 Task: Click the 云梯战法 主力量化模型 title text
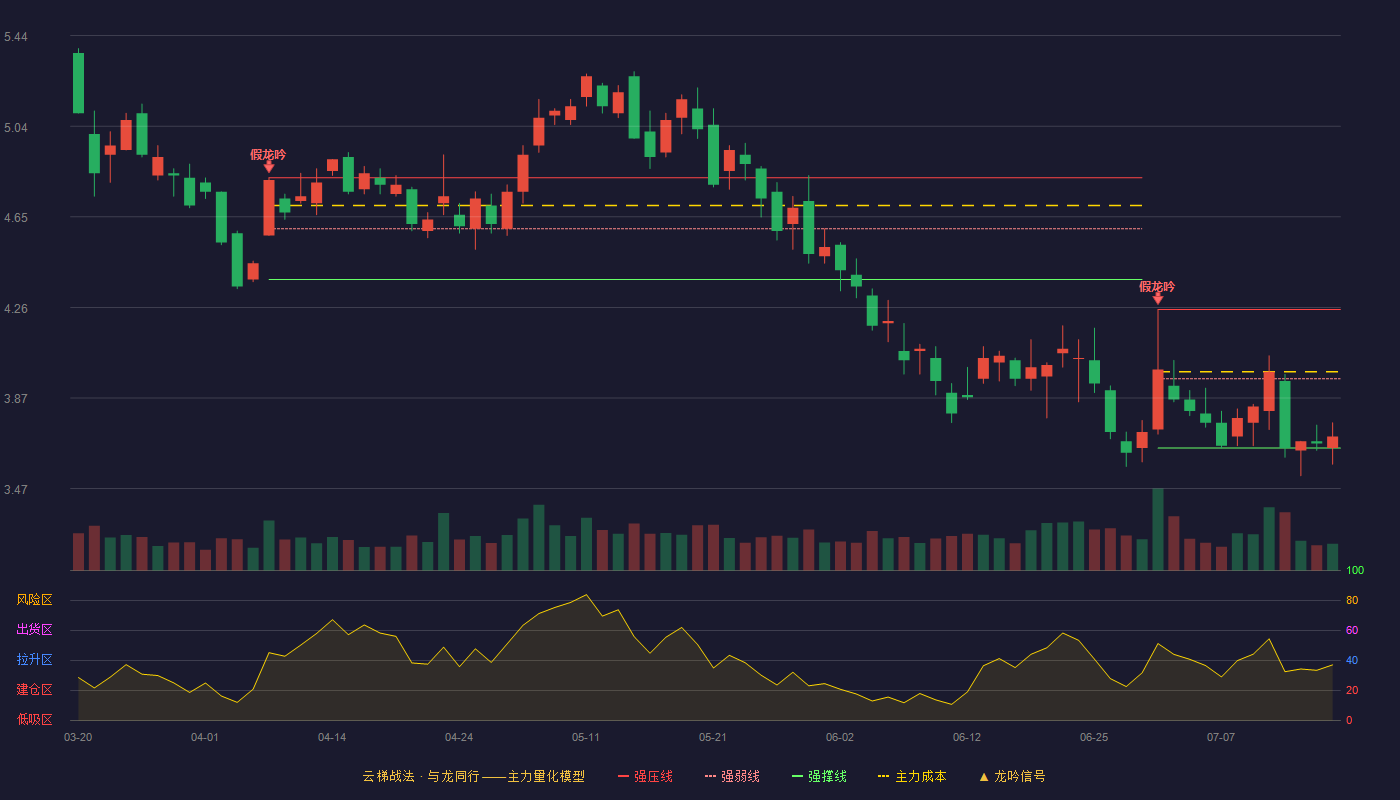473,777
